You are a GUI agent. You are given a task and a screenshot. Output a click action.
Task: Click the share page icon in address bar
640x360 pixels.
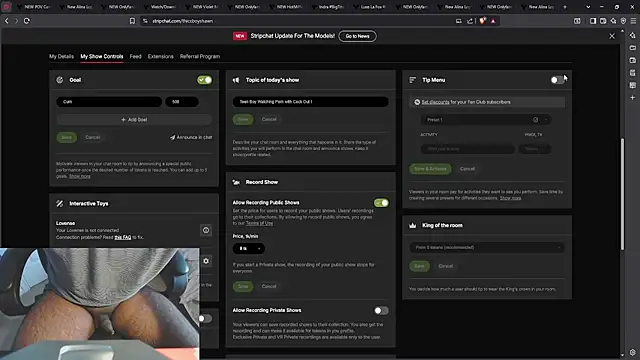pyautogui.click(x=470, y=21)
